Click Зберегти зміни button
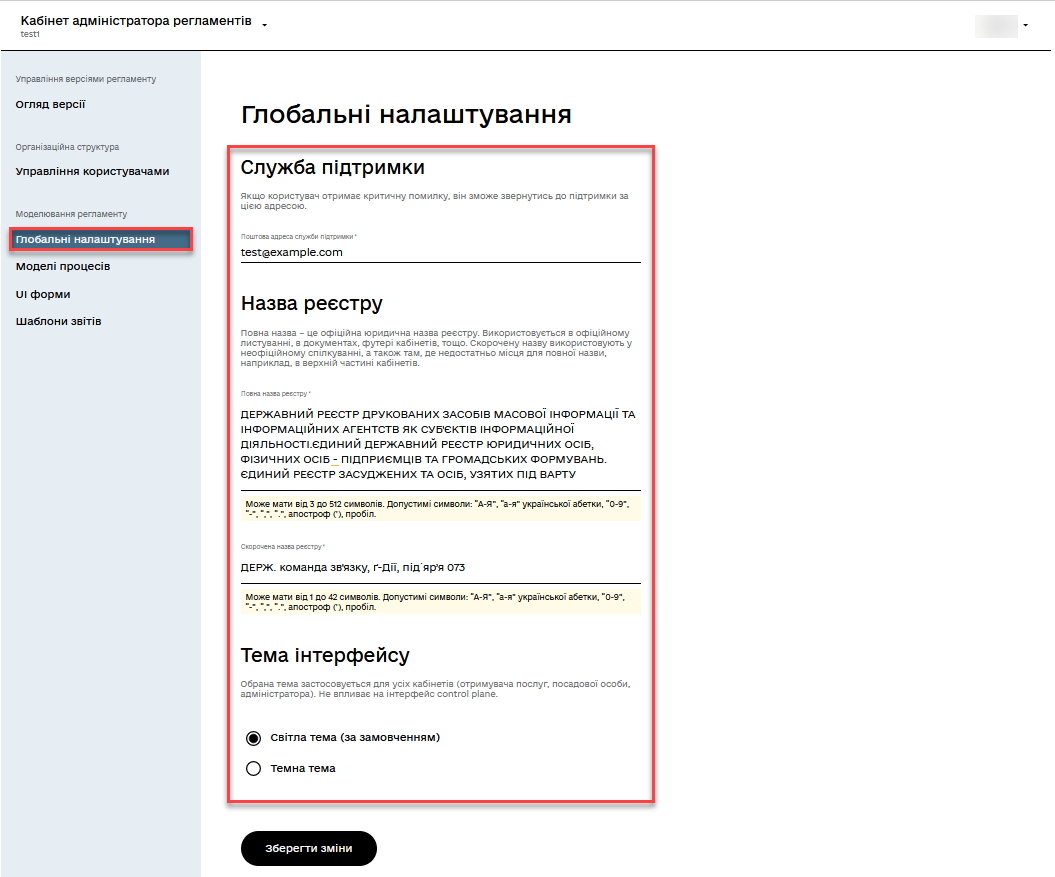The image size is (1055, 877). coord(309,849)
